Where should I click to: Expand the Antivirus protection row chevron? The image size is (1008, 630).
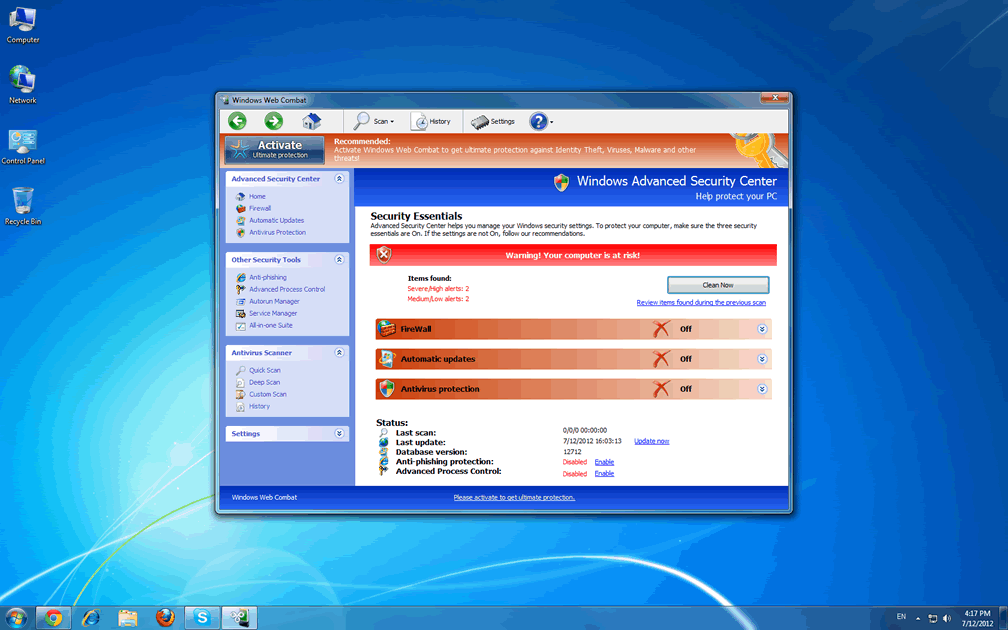762,389
